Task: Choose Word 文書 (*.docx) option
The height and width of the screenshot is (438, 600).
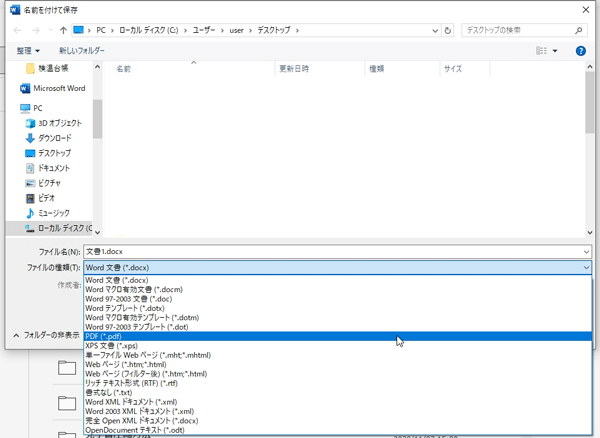Action: click(338, 280)
